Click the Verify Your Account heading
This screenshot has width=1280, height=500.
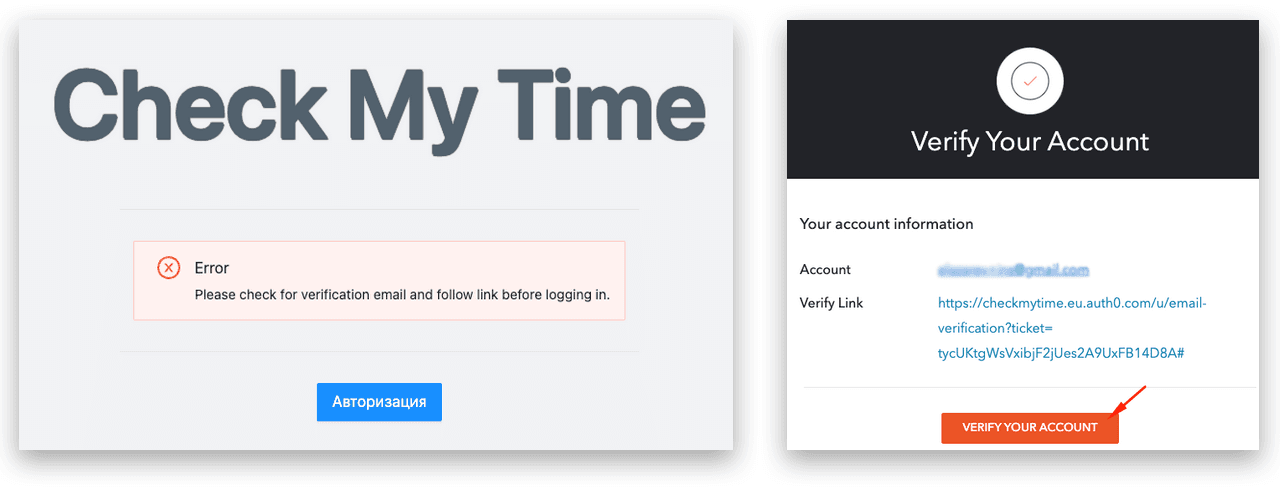pyautogui.click(x=1030, y=141)
